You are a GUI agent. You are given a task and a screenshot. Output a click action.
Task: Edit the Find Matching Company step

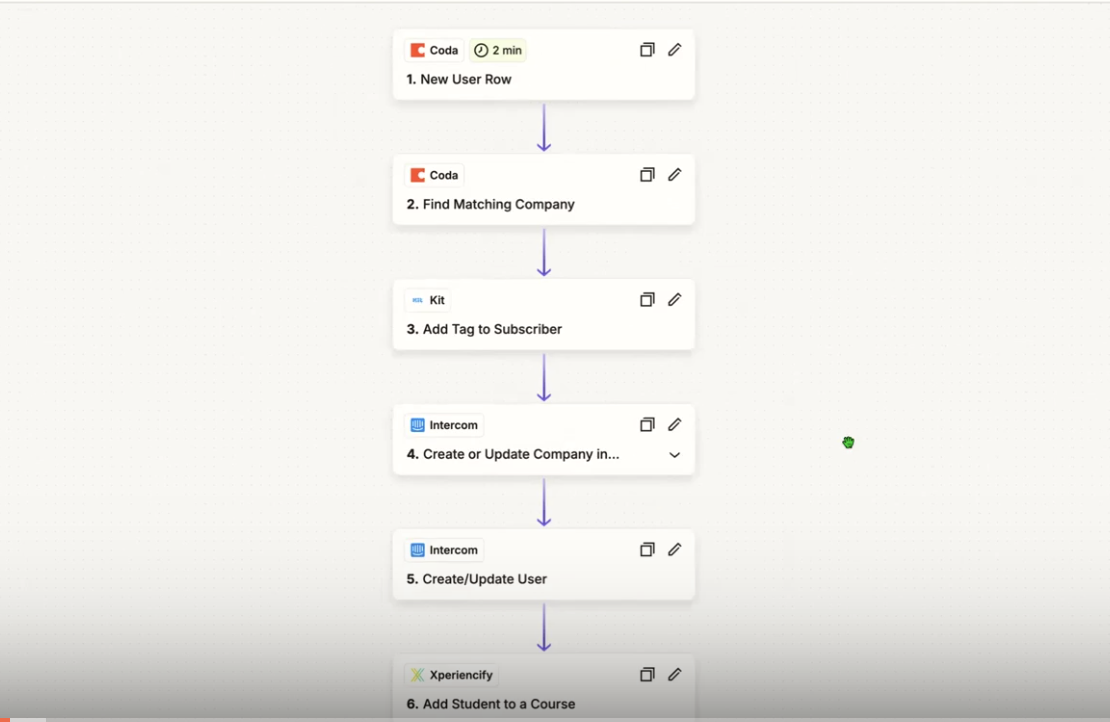point(675,175)
